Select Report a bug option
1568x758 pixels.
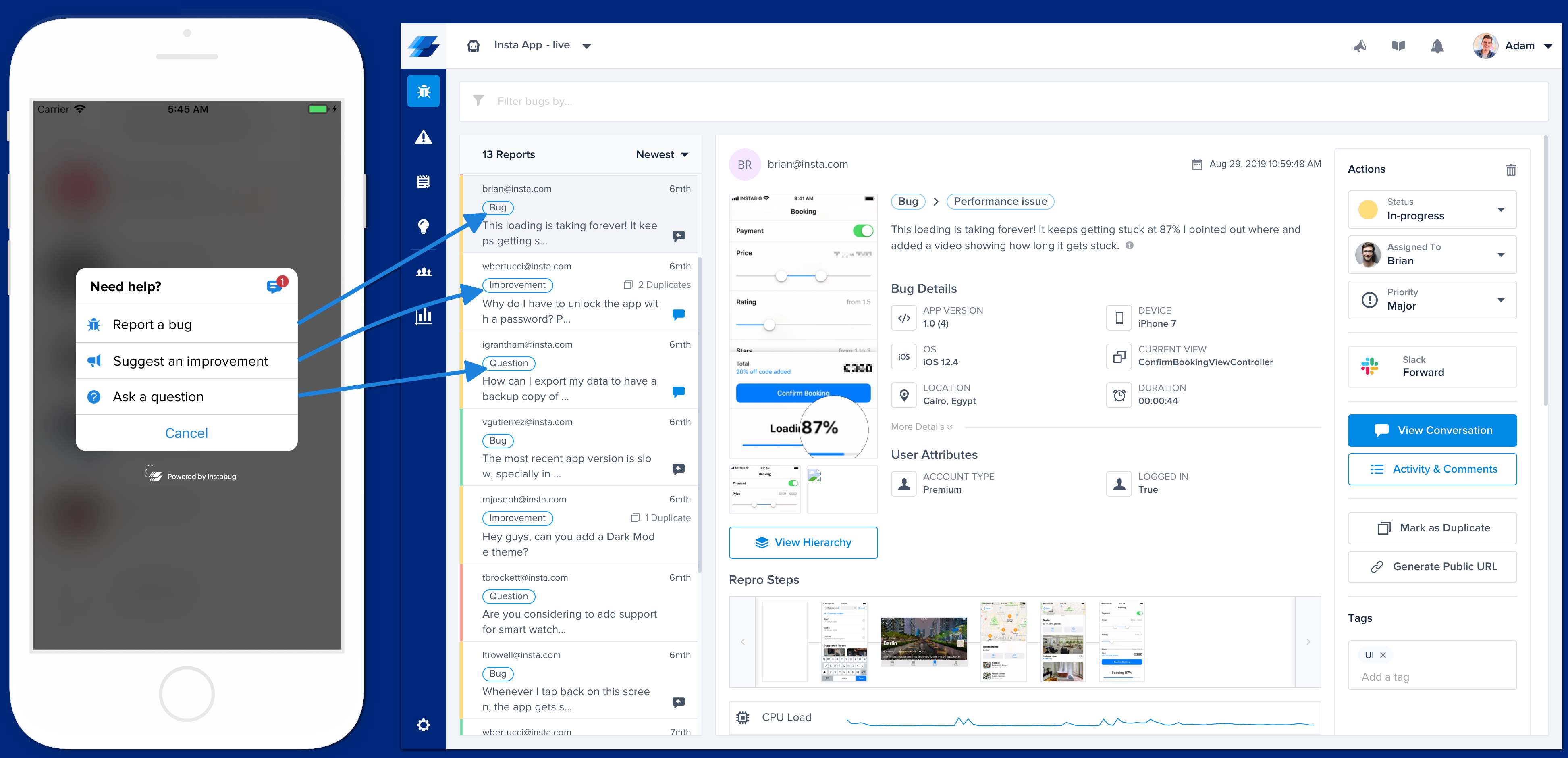coord(152,325)
